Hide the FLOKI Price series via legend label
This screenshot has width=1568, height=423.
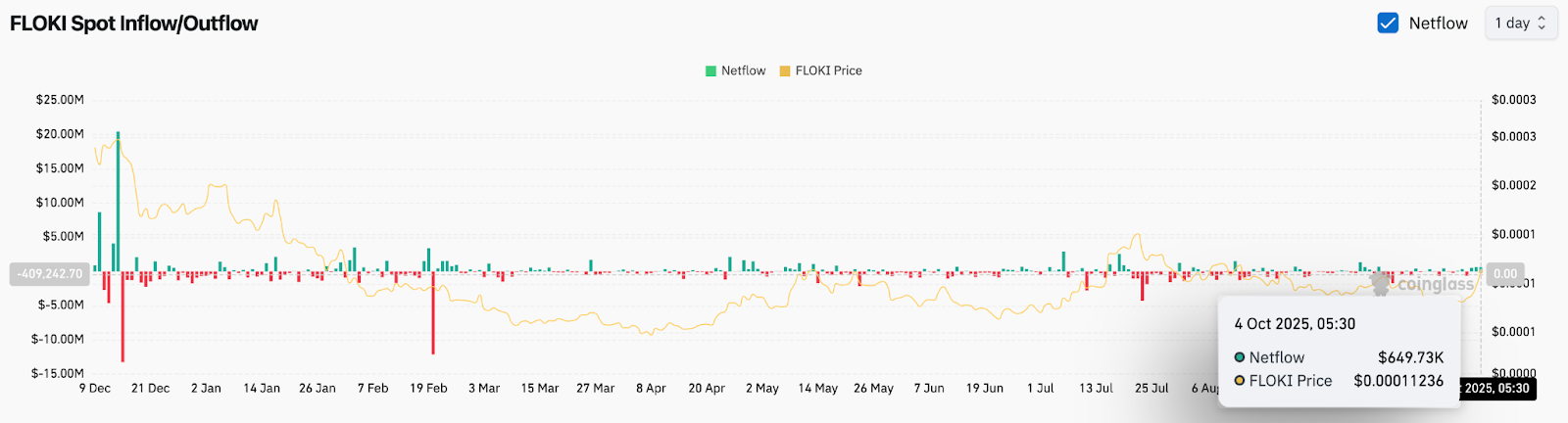point(828,70)
